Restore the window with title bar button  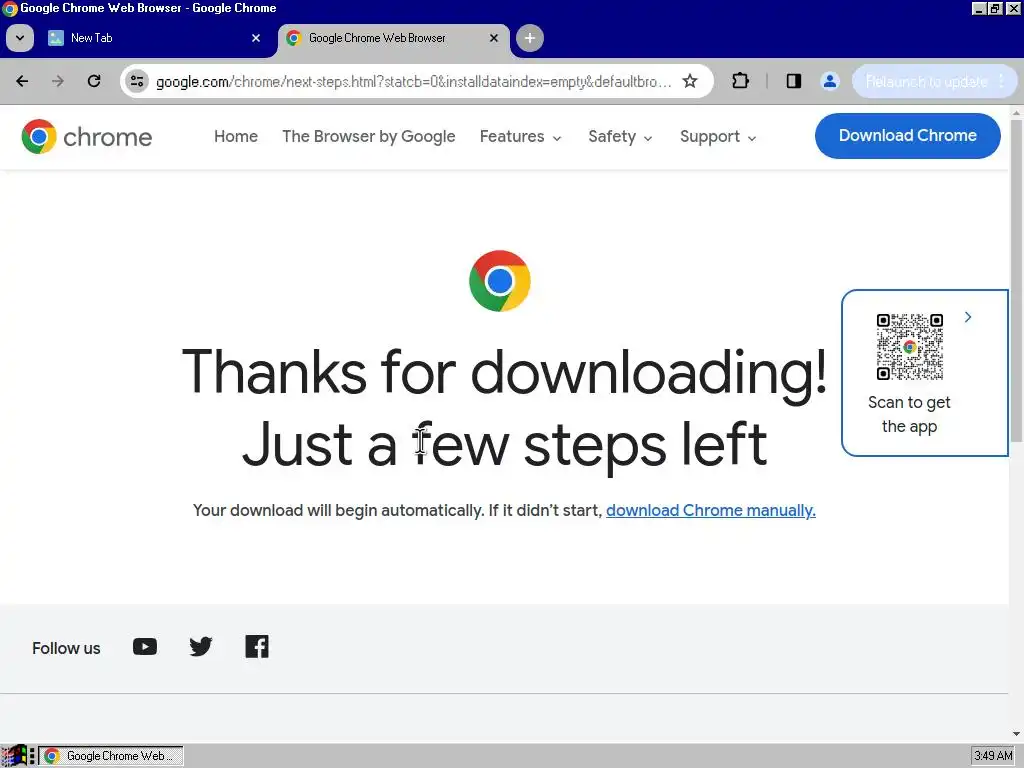click(x=995, y=8)
